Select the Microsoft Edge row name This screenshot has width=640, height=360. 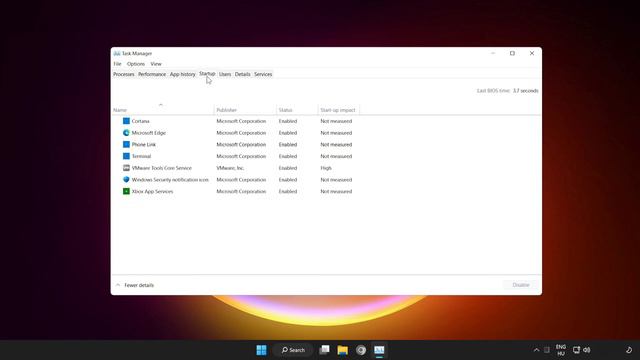coord(149,133)
